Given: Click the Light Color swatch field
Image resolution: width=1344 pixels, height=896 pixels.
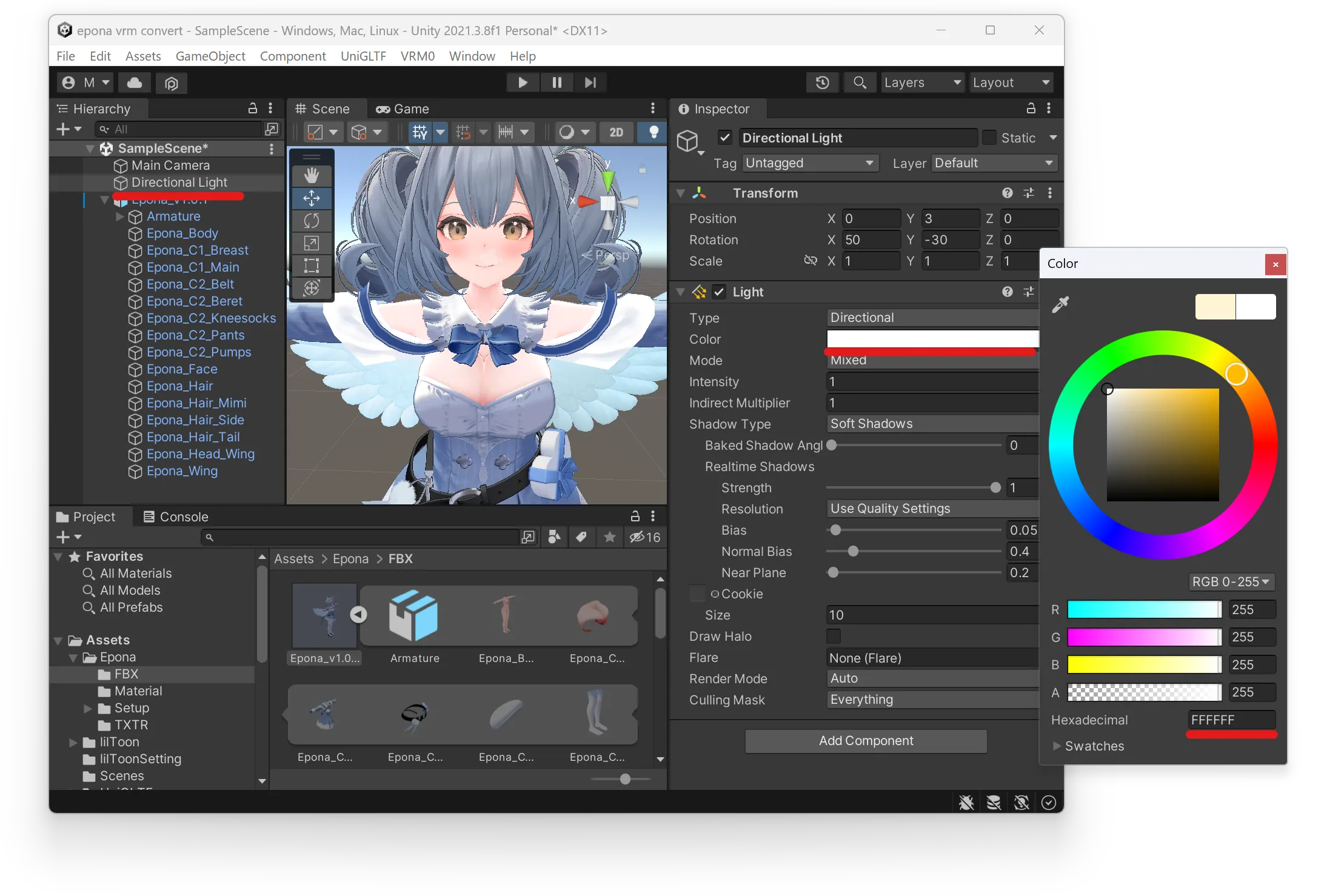Looking at the screenshot, I should point(932,339).
